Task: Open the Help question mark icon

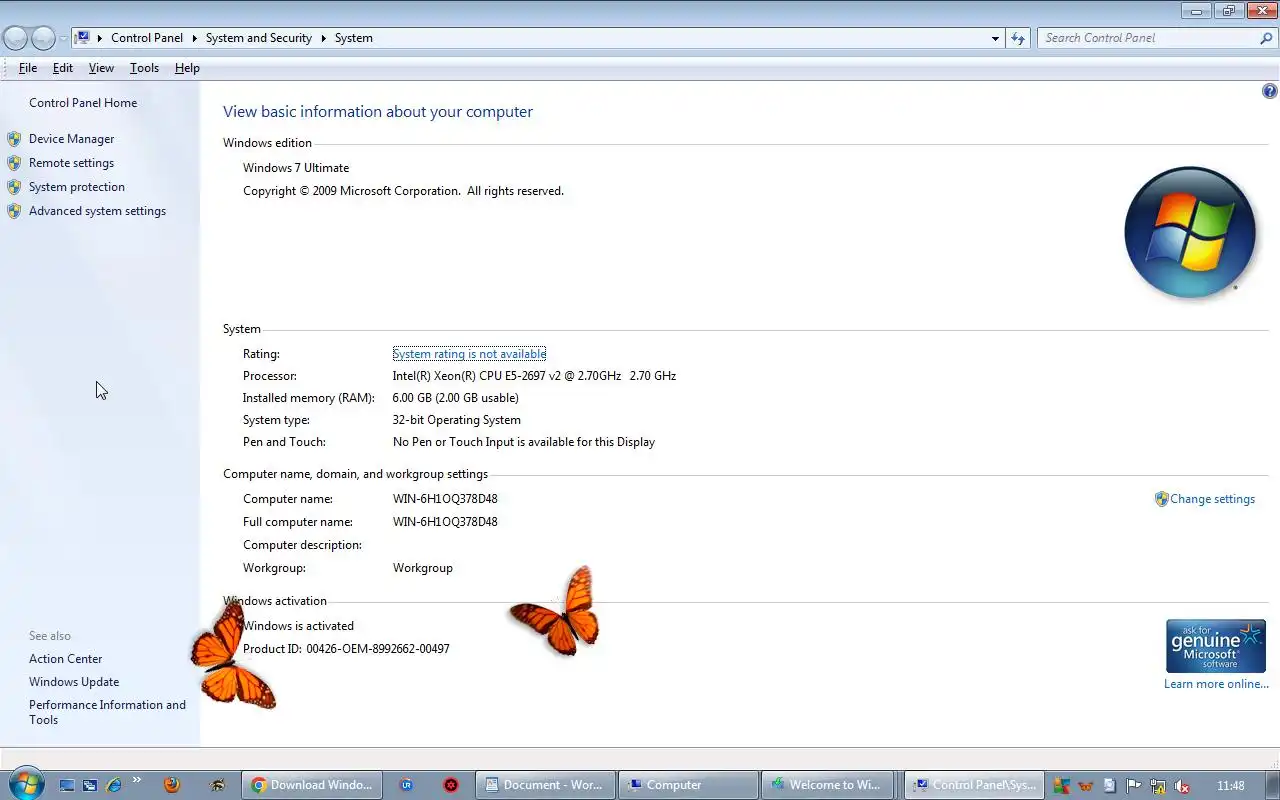Action: click(x=1270, y=91)
